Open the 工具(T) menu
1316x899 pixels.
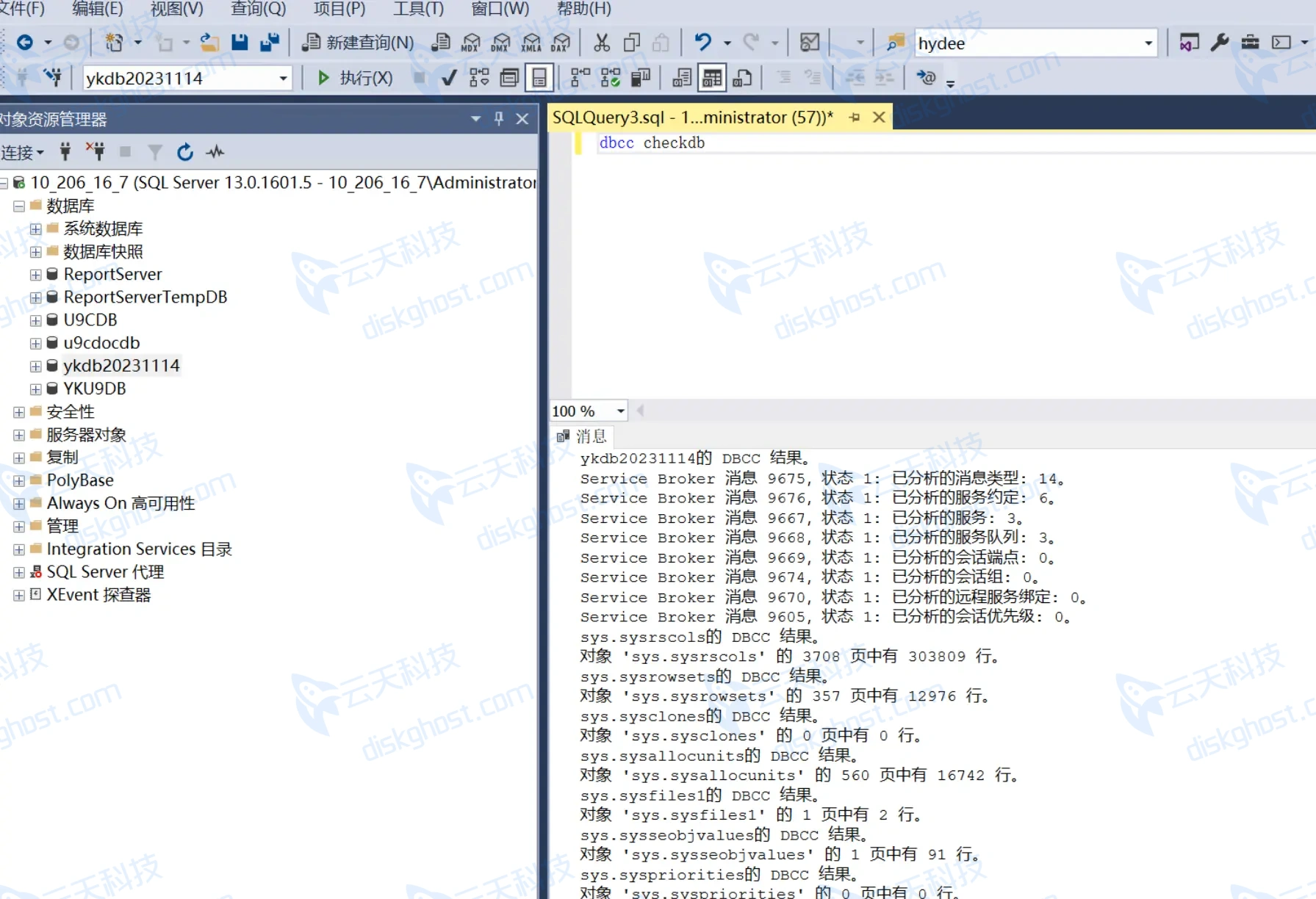click(x=418, y=9)
